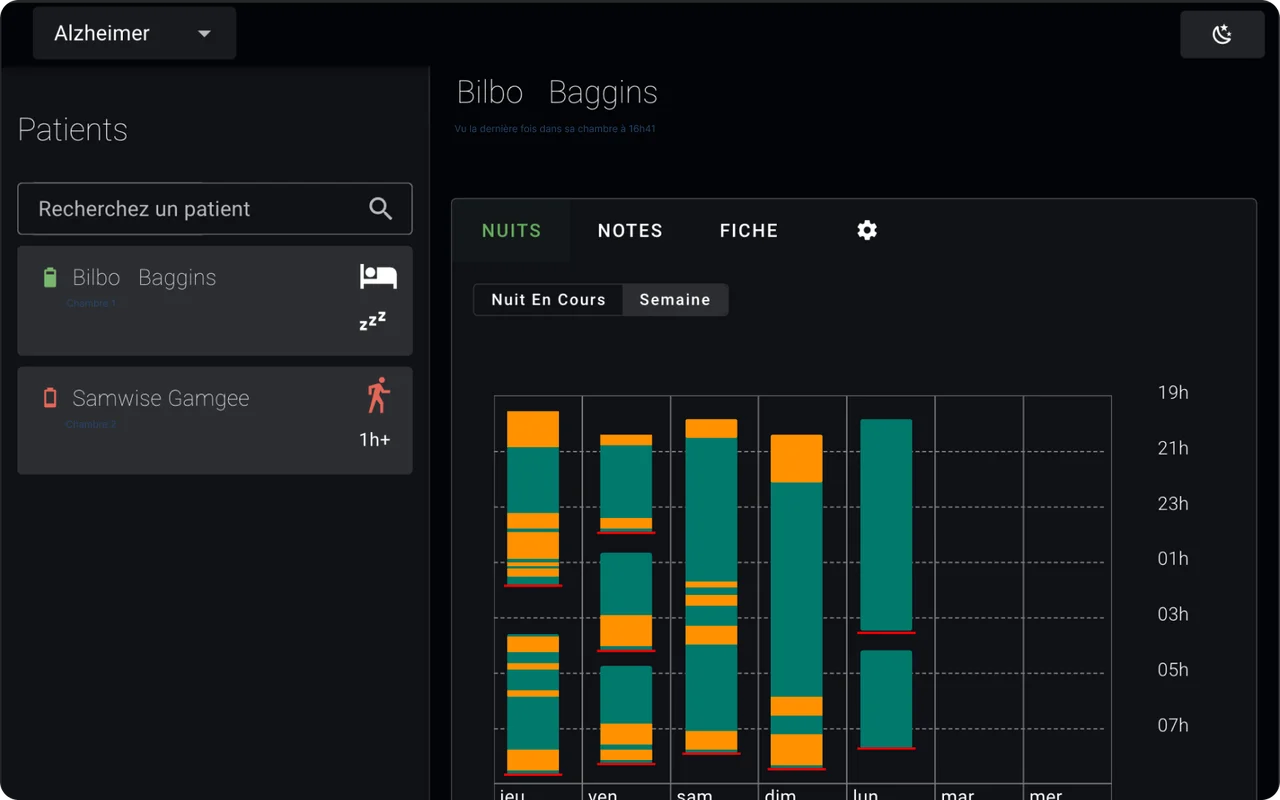Click Sunday's long teal sleep bar

(796, 590)
